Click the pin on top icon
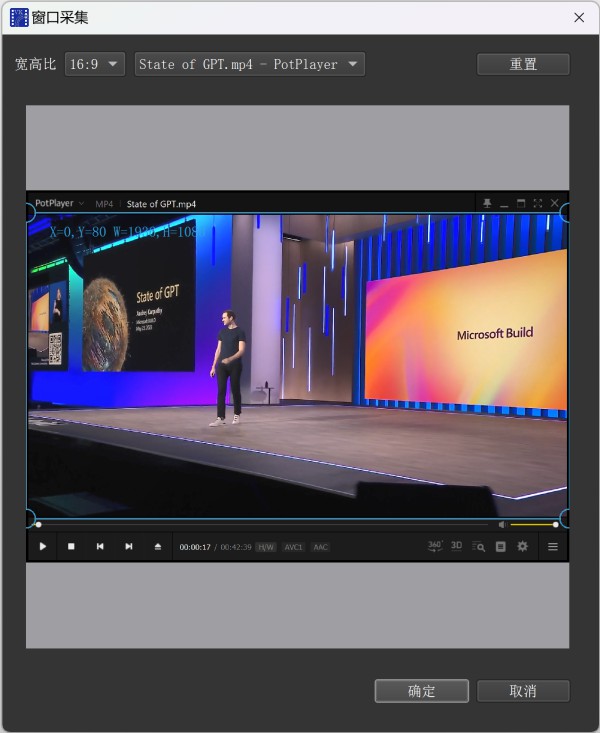The width and height of the screenshot is (600, 733). 487,203
